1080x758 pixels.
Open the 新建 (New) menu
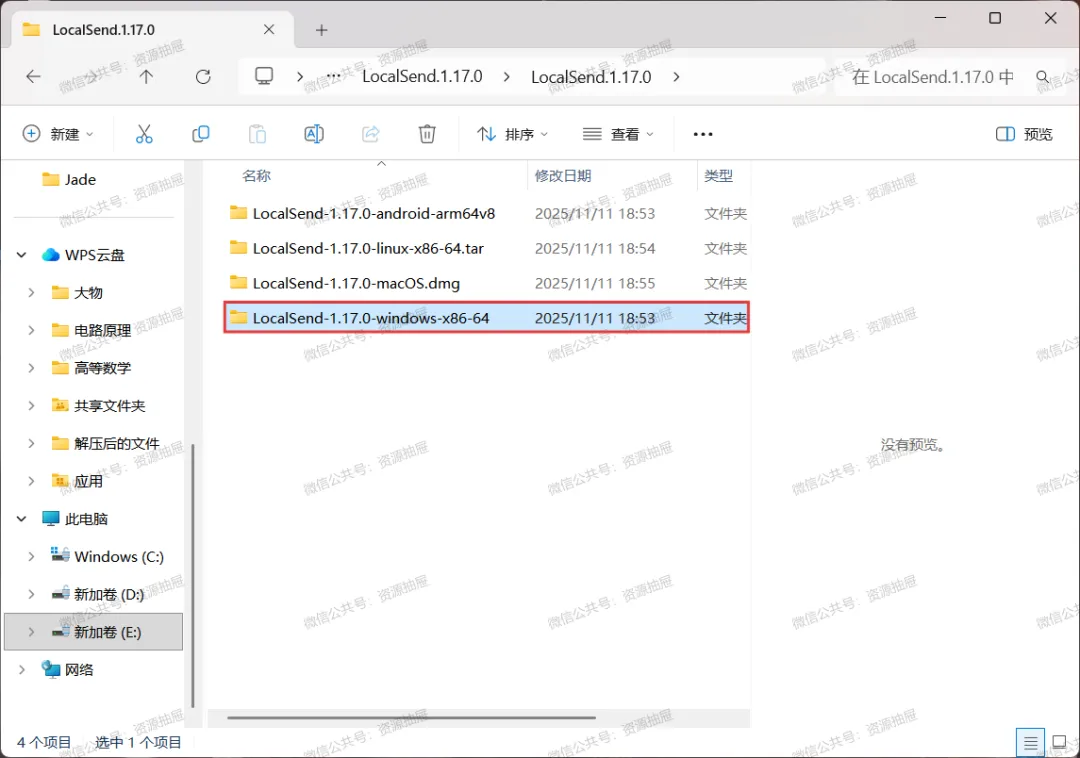click(58, 134)
